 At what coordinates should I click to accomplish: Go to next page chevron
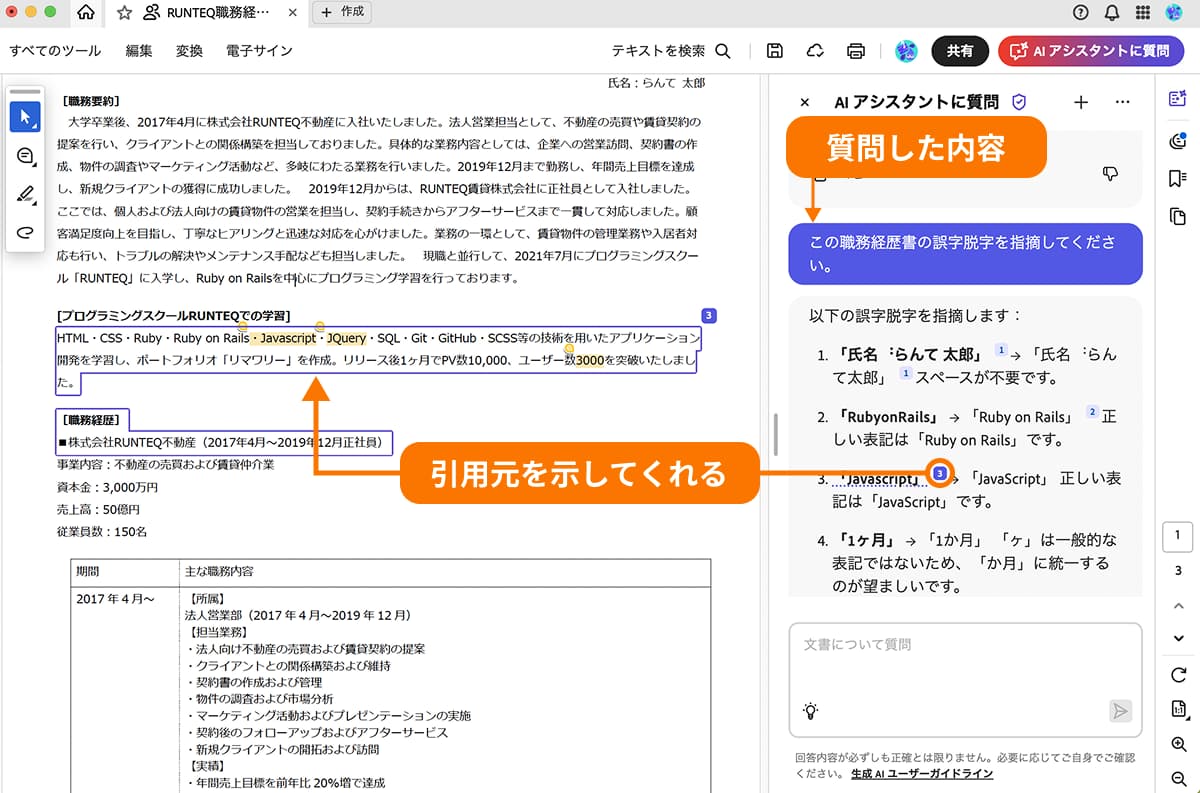click(1178, 638)
